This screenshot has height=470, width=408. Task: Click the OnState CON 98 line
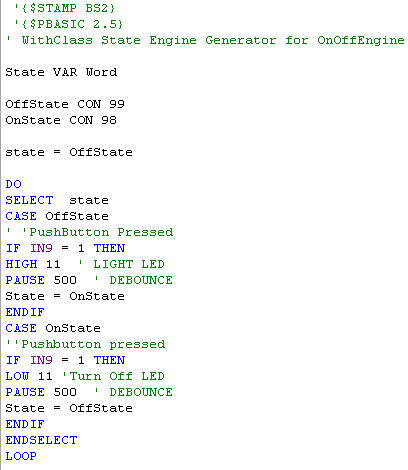(61, 120)
